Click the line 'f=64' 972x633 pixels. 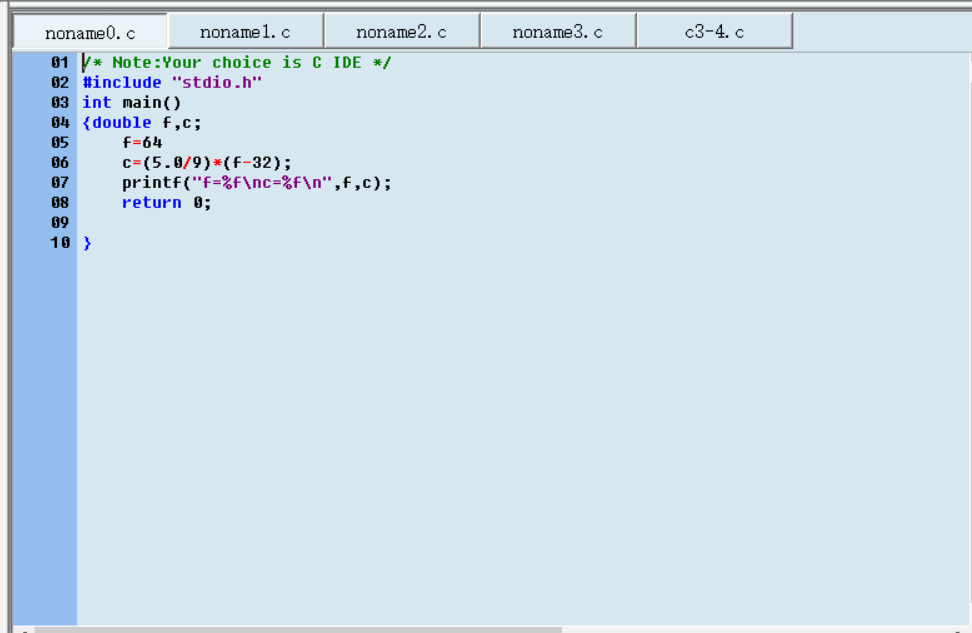142,143
